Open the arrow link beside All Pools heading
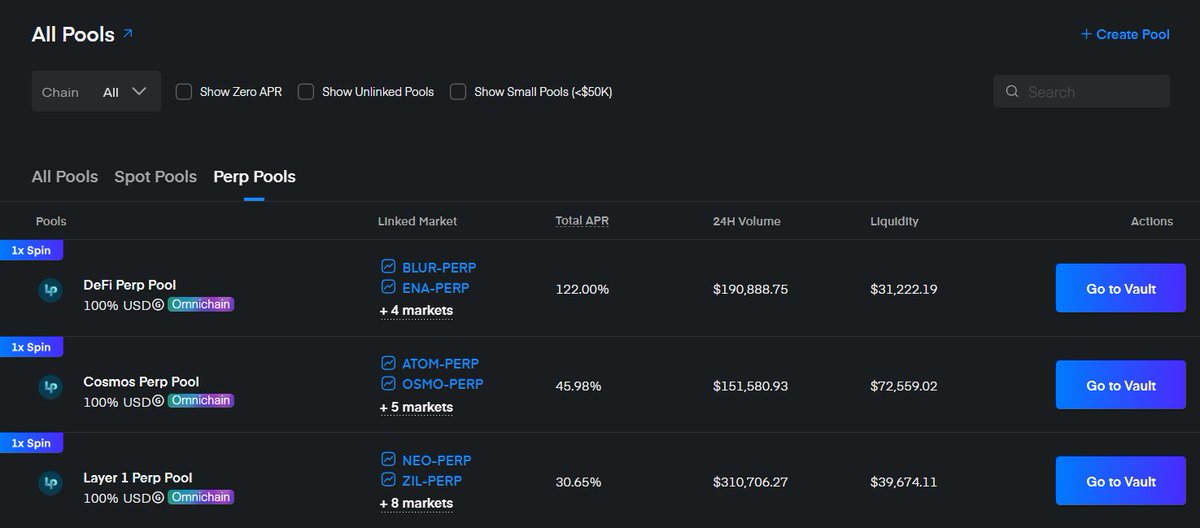 pyautogui.click(x=127, y=34)
